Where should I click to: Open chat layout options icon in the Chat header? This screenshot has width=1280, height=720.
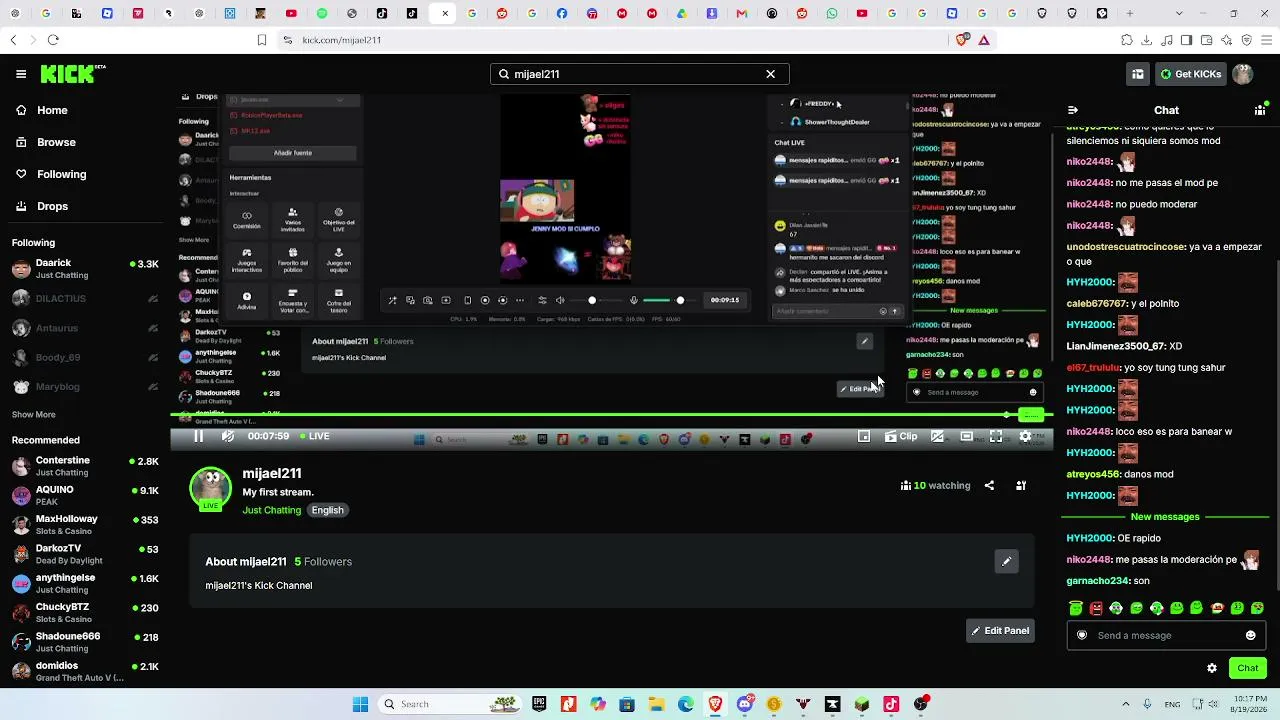tap(1260, 110)
